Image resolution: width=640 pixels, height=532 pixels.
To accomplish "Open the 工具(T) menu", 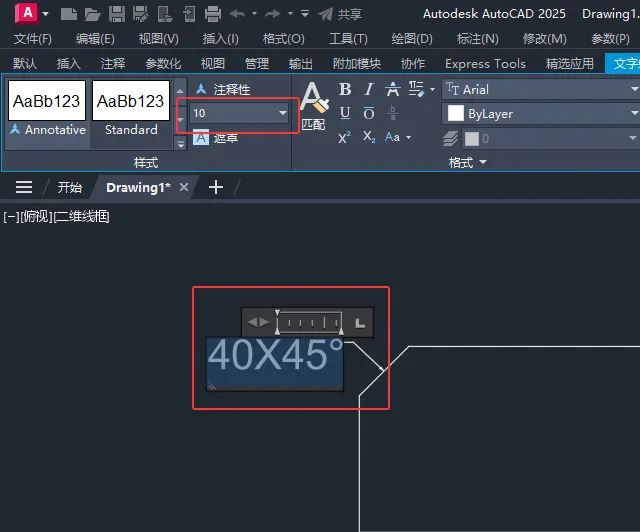I will (349, 39).
